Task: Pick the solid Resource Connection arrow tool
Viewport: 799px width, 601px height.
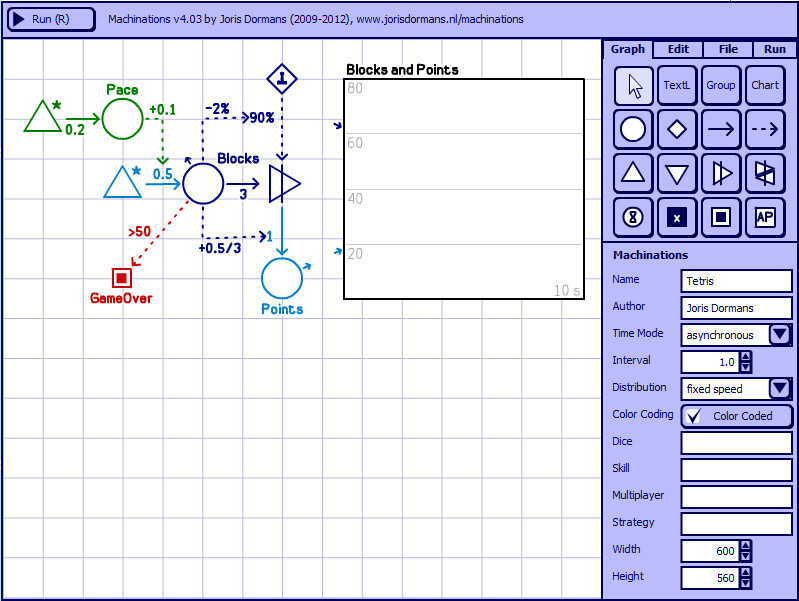Action: click(721, 129)
